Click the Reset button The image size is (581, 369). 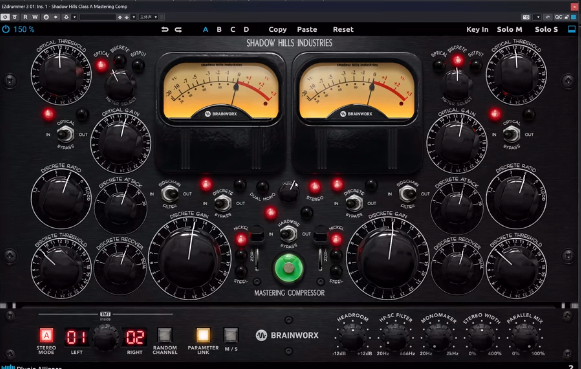[x=343, y=30]
